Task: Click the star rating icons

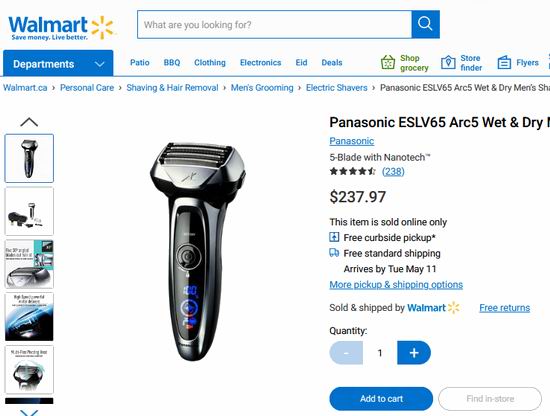Action: [353, 172]
